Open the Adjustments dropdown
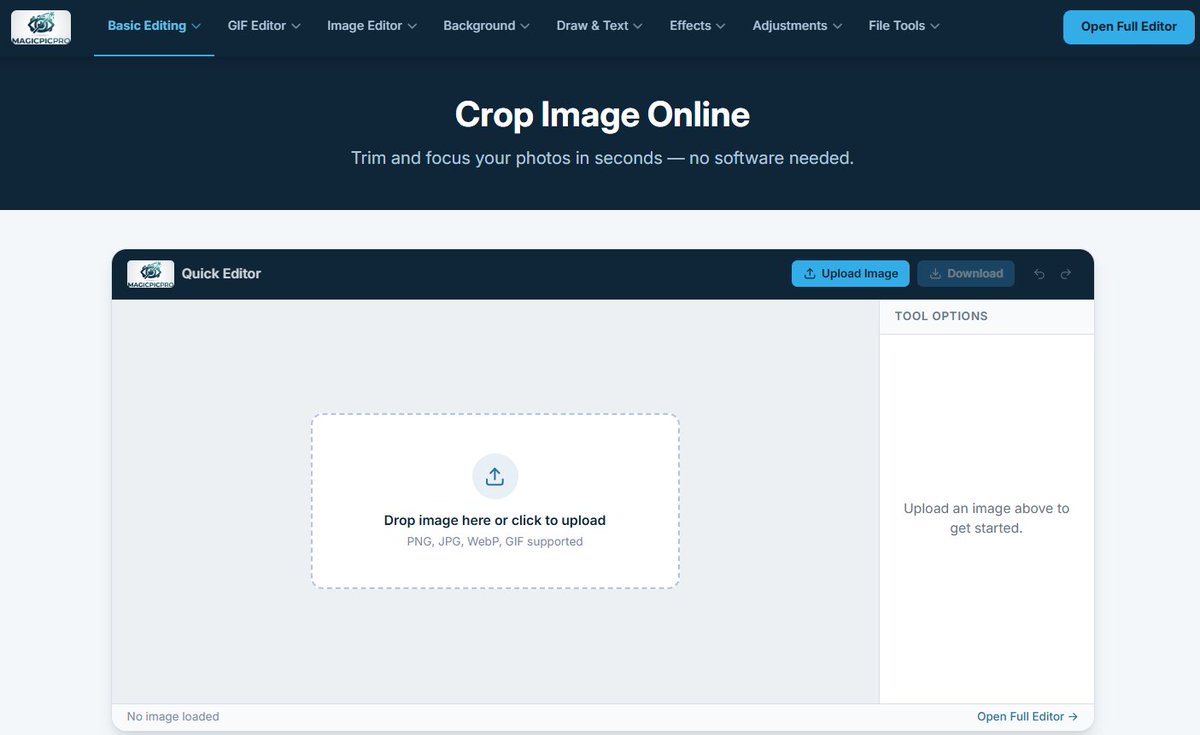The height and width of the screenshot is (735, 1200). click(797, 26)
